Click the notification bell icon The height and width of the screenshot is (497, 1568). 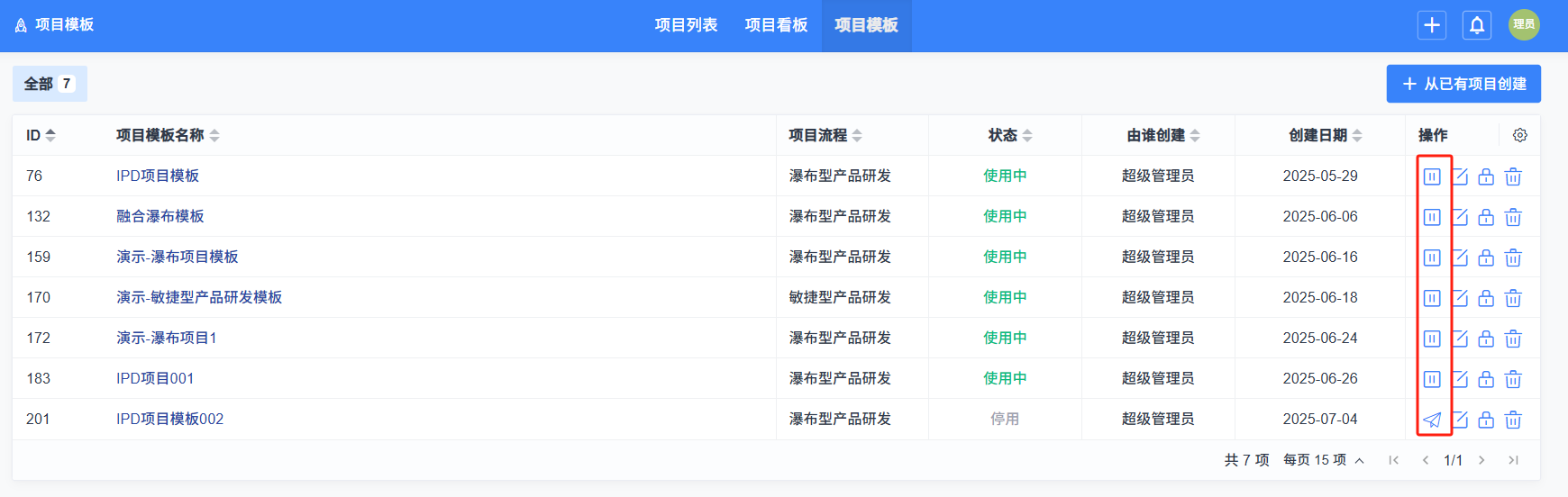pos(1477,25)
